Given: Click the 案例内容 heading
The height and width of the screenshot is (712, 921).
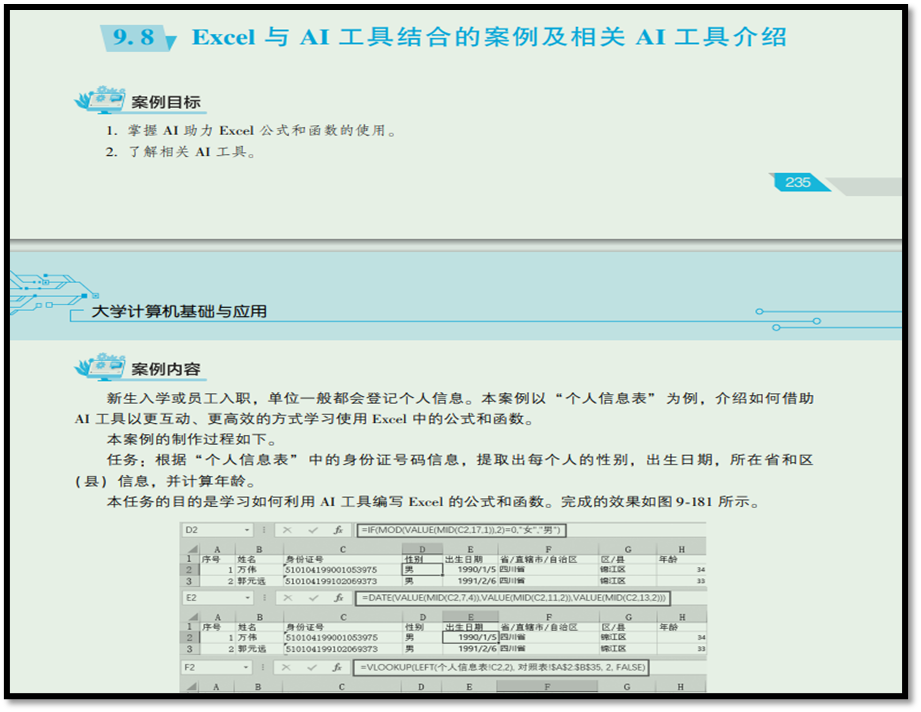Looking at the screenshot, I should (166, 369).
